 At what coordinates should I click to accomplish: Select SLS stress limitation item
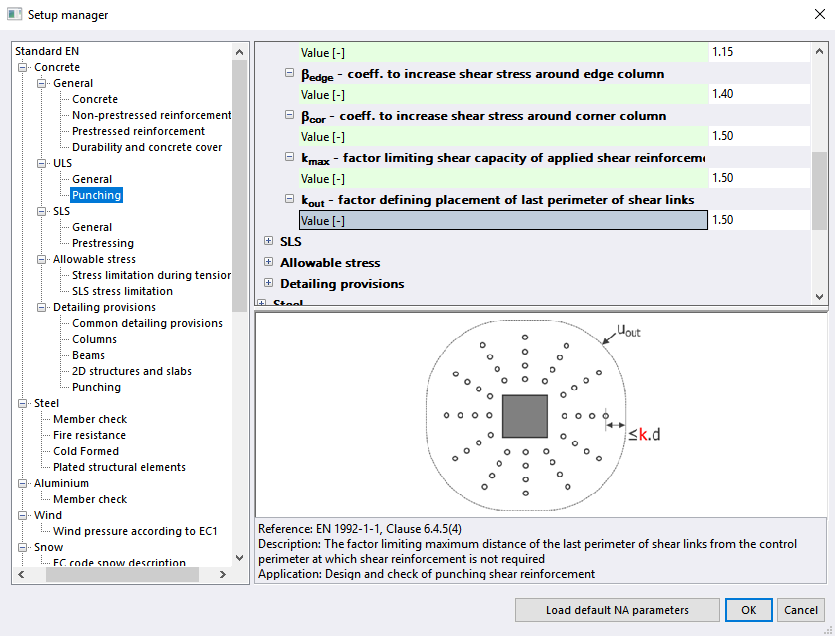(x=122, y=291)
